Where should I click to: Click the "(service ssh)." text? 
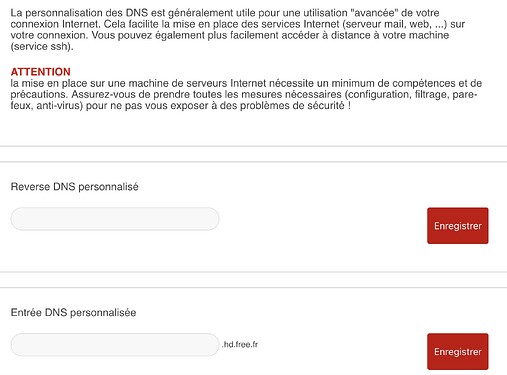pos(42,46)
